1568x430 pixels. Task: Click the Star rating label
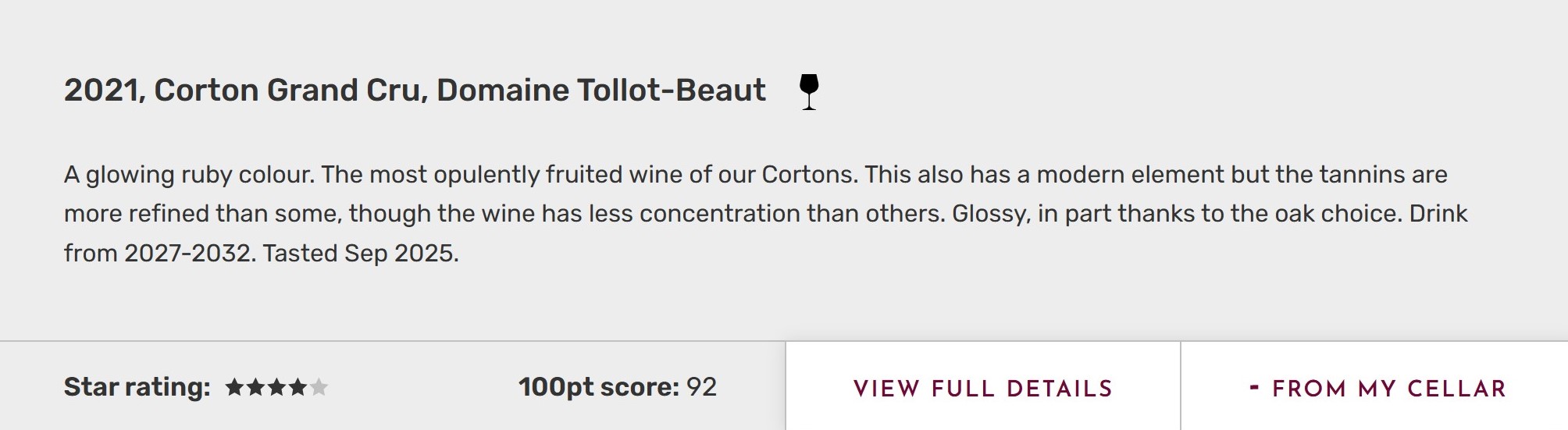click(x=137, y=387)
